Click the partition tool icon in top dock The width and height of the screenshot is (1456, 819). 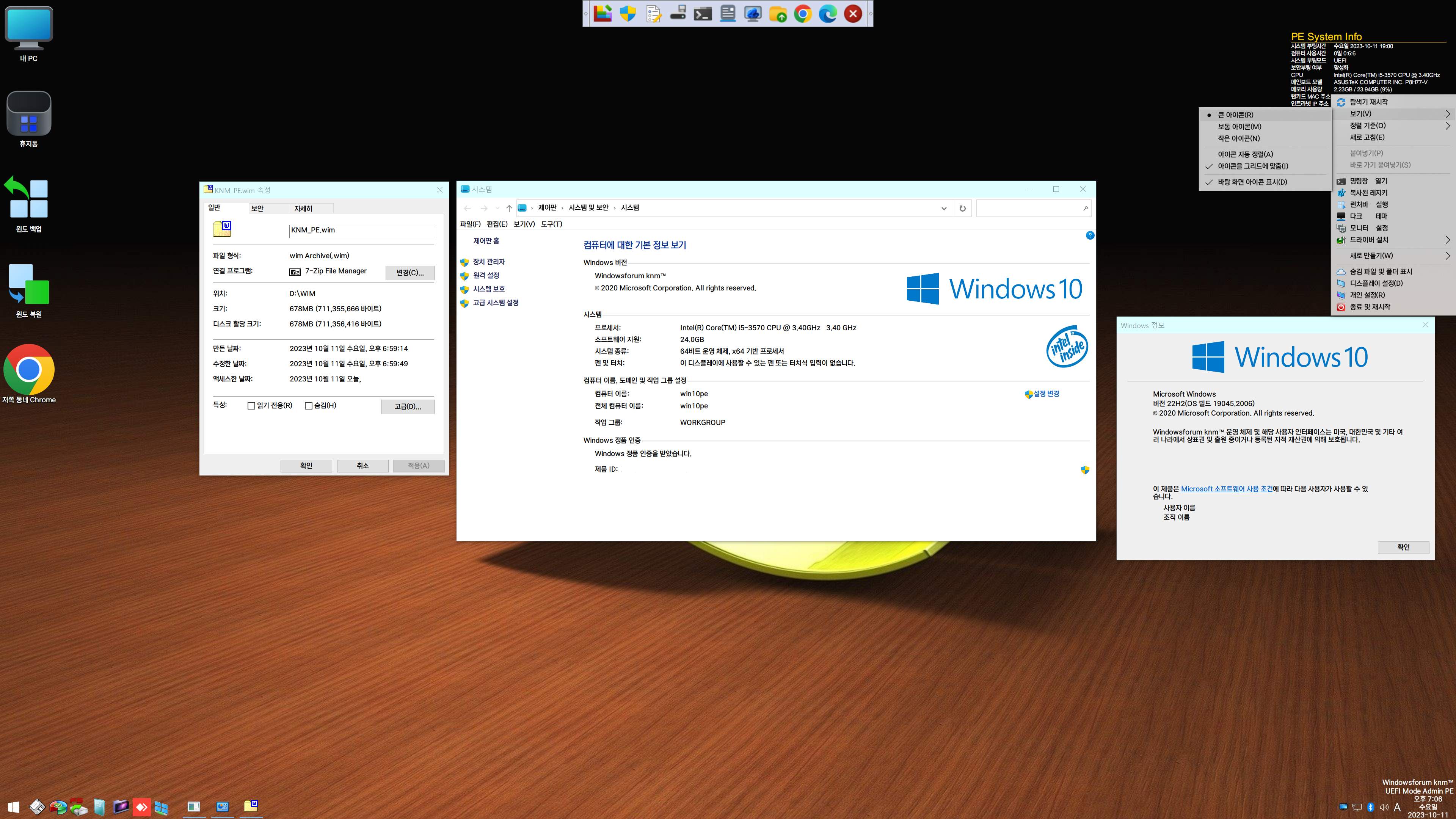point(602,14)
